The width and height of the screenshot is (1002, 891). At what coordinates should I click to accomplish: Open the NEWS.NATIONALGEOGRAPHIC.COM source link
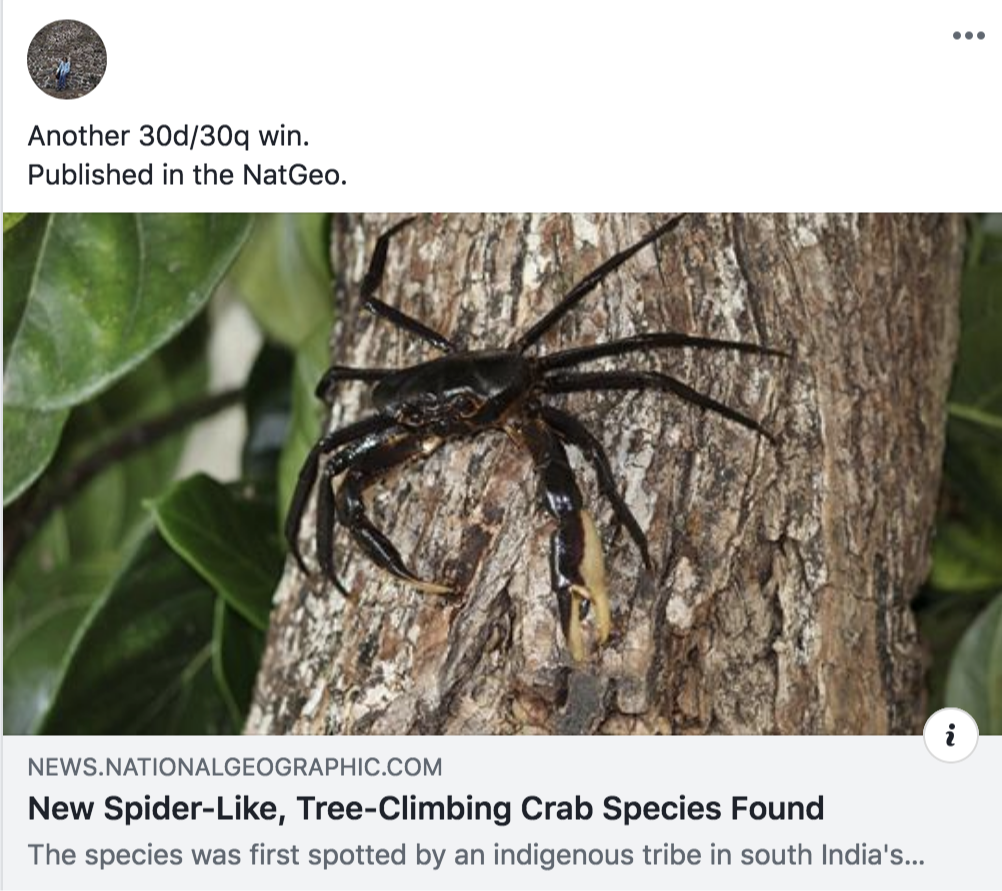click(x=234, y=768)
